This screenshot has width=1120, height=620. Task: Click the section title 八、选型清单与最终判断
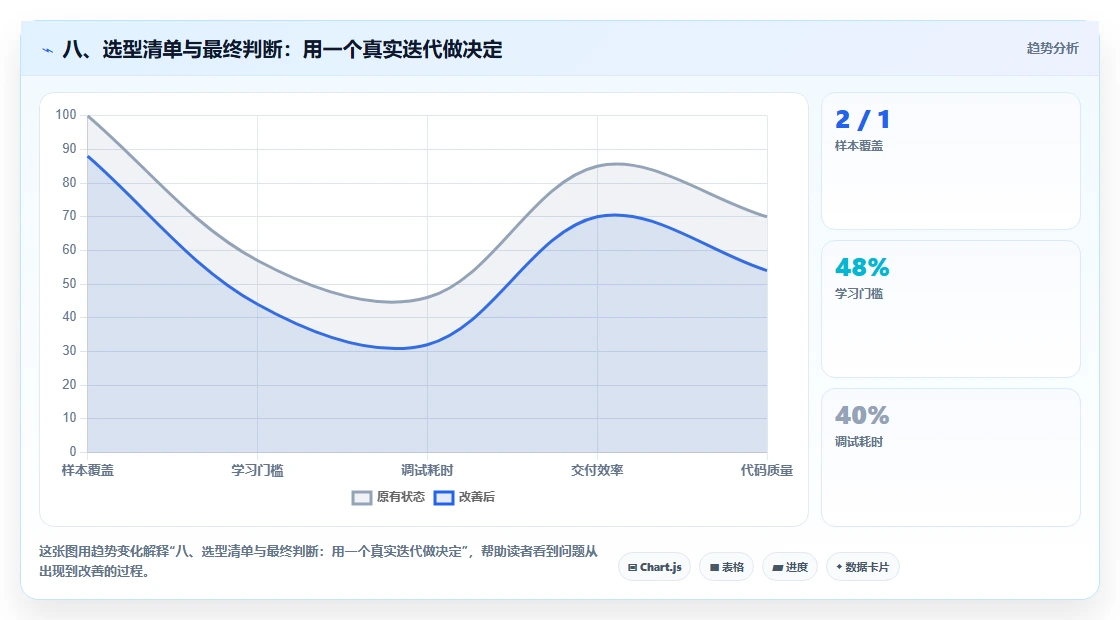(x=282, y=50)
